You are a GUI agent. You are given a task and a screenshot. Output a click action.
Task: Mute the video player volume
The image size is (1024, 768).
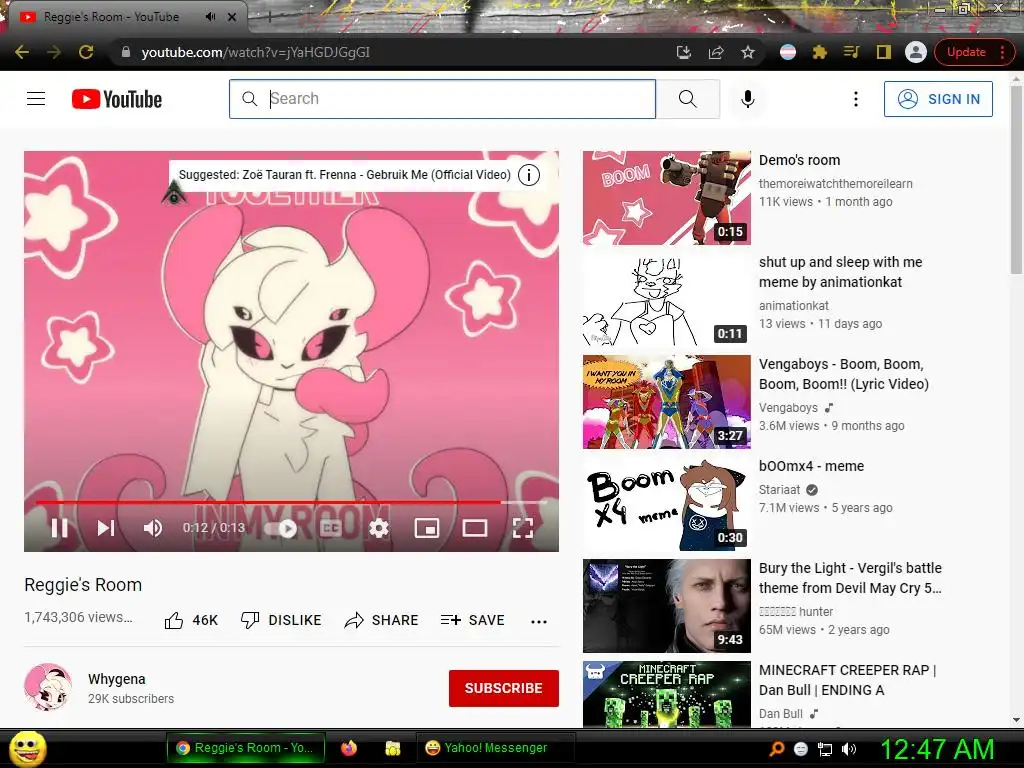click(153, 528)
